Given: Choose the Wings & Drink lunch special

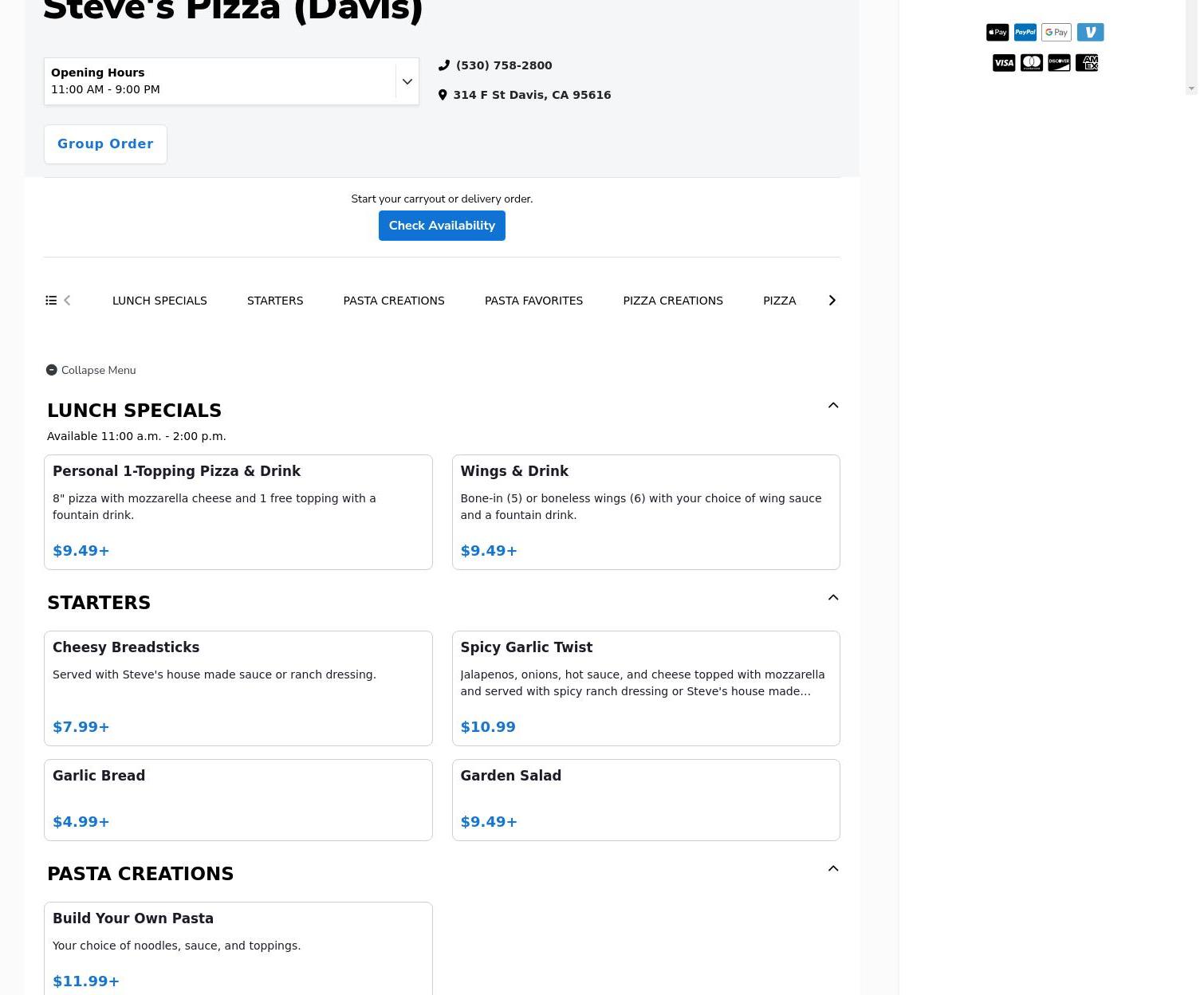Looking at the screenshot, I should click(x=645, y=512).
